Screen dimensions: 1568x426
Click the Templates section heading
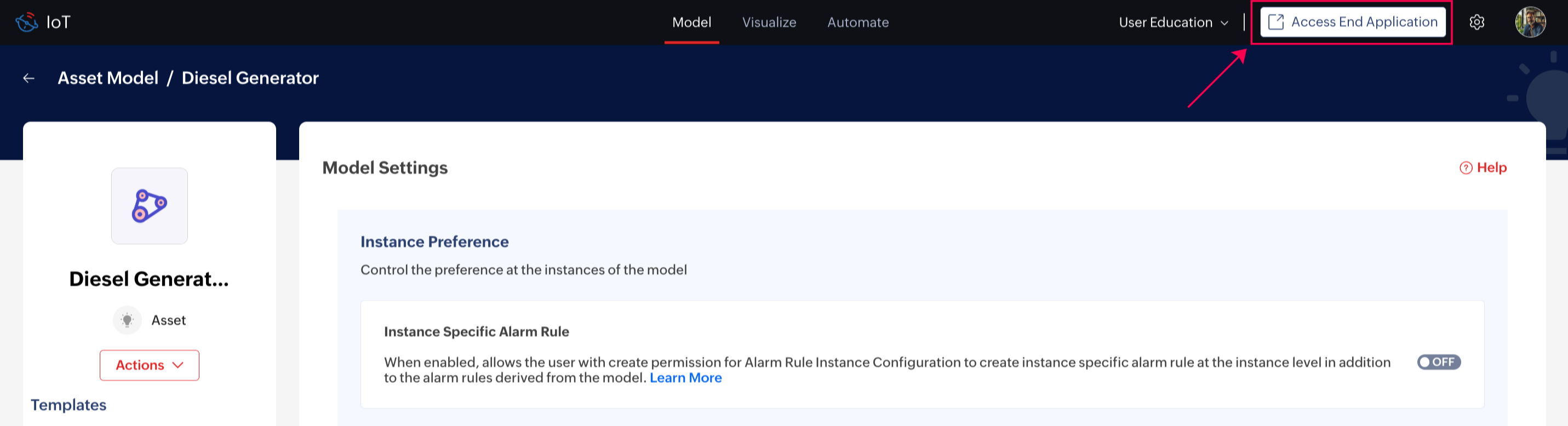point(68,405)
